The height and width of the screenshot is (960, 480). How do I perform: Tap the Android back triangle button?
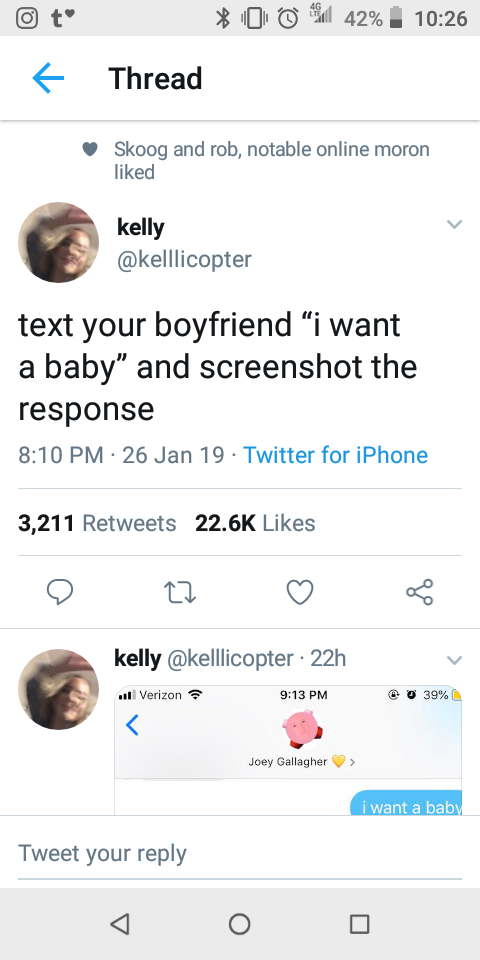[120, 924]
